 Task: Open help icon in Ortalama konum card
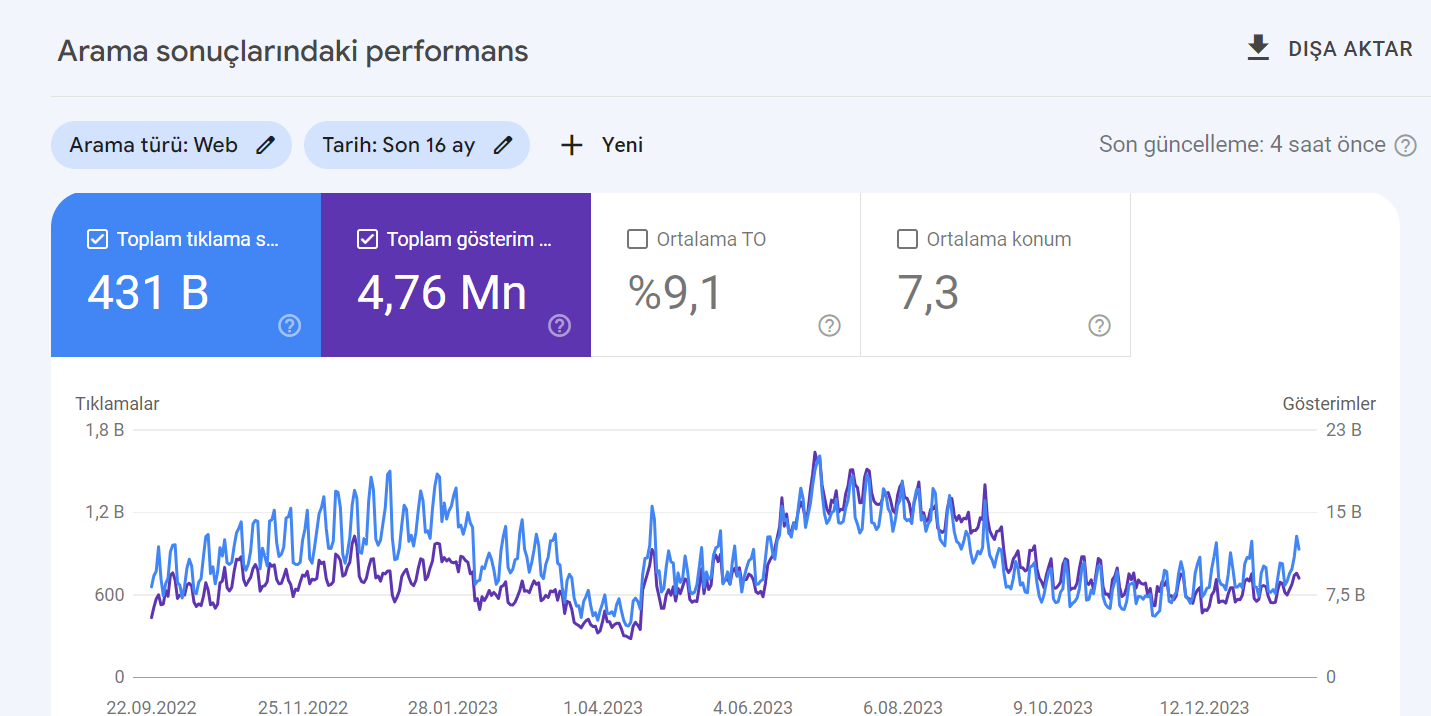1099,325
